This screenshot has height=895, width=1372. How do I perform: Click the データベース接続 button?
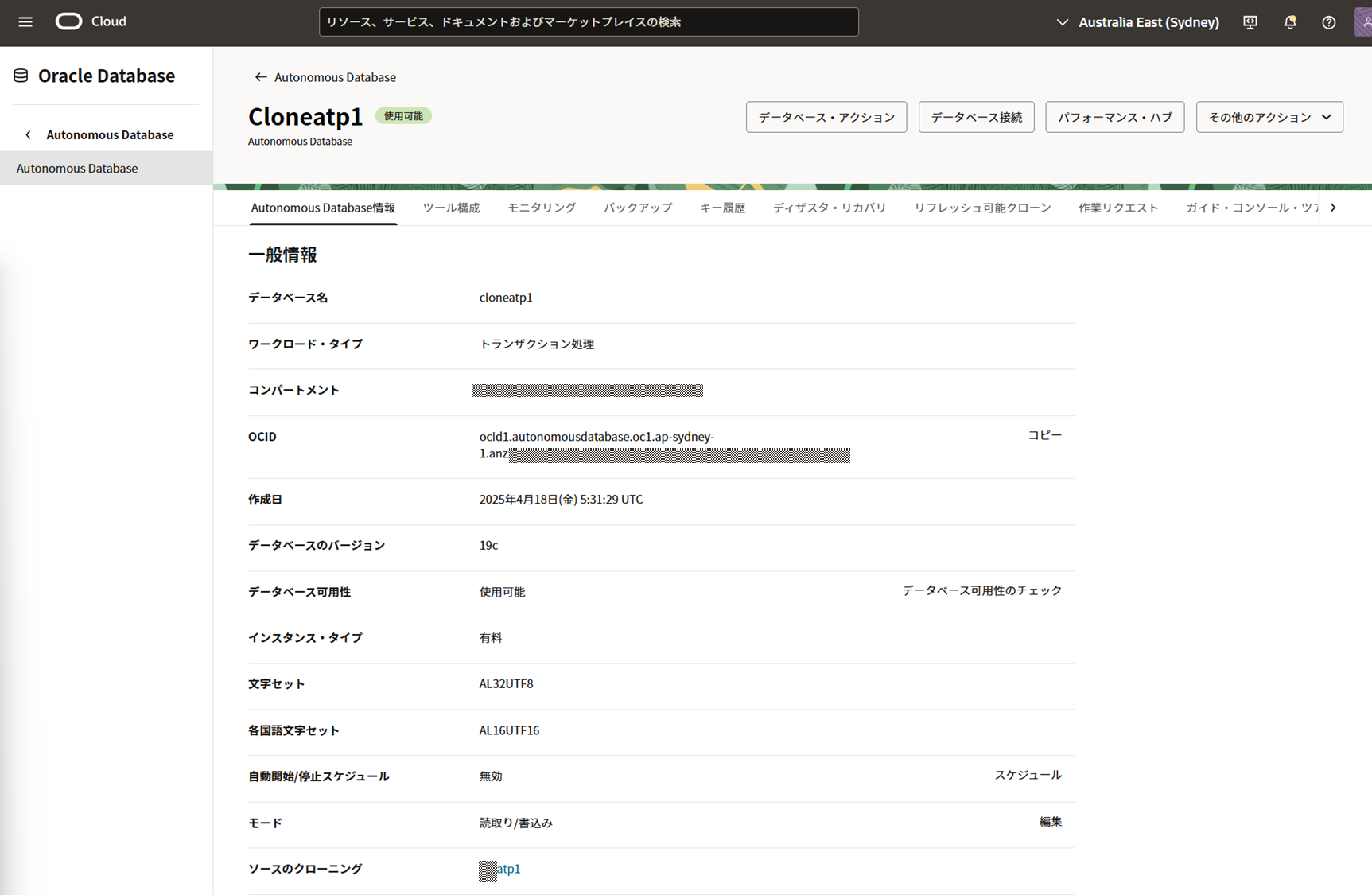976,117
